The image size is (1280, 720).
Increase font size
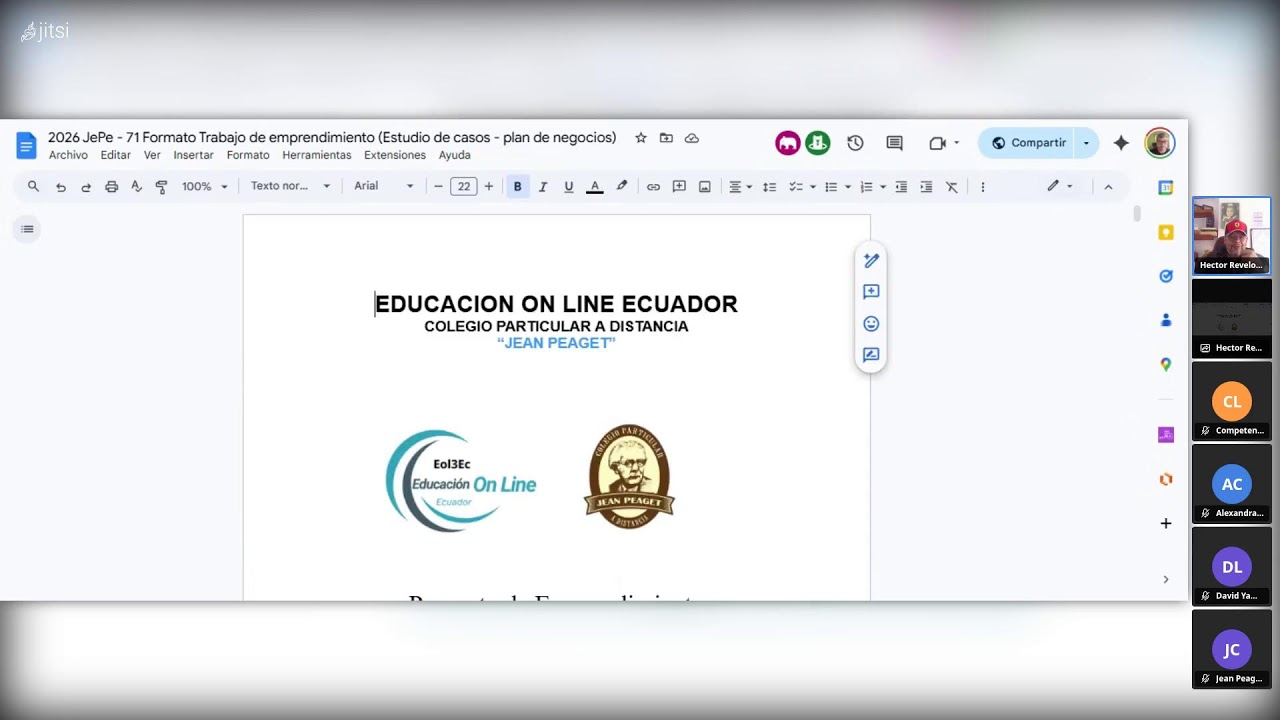[x=489, y=186]
